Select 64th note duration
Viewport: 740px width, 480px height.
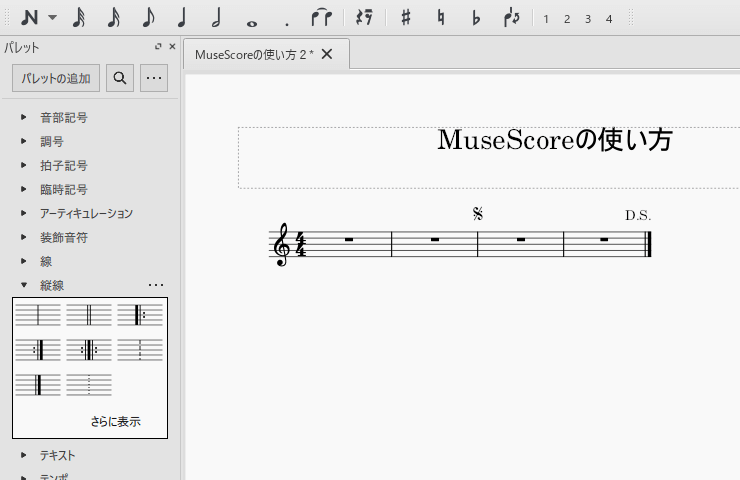pos(79,18)
